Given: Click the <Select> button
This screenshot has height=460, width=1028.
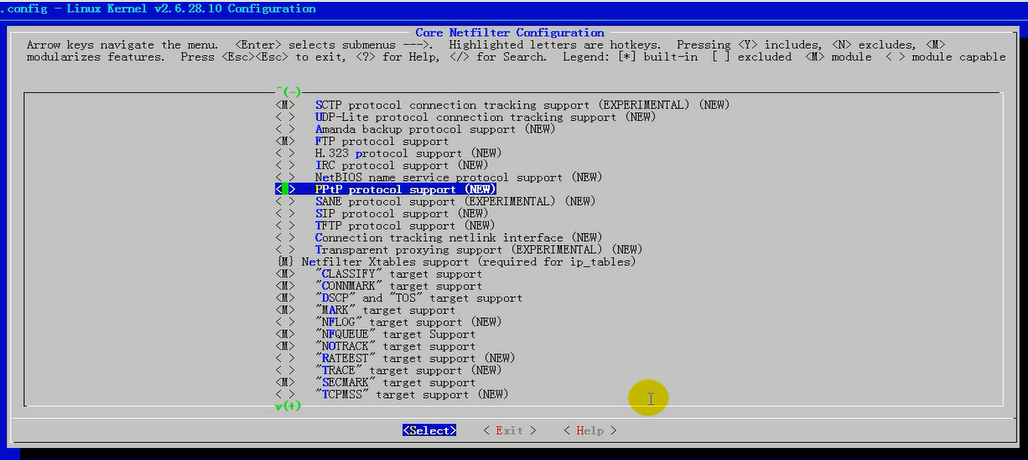Looking at the screenshot, I should coord(429,431).
